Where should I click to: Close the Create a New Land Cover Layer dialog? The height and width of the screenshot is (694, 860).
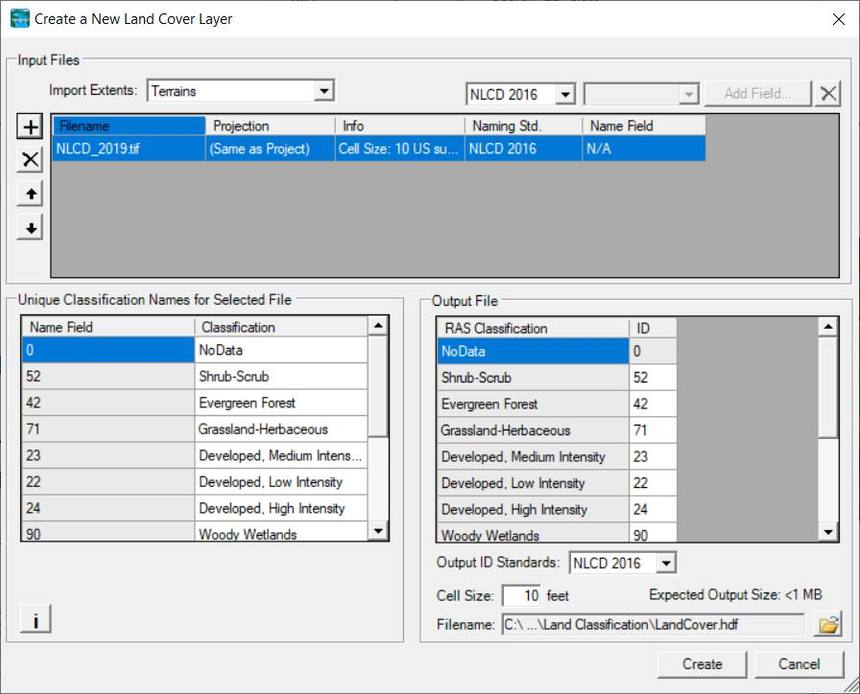(839, 19)
